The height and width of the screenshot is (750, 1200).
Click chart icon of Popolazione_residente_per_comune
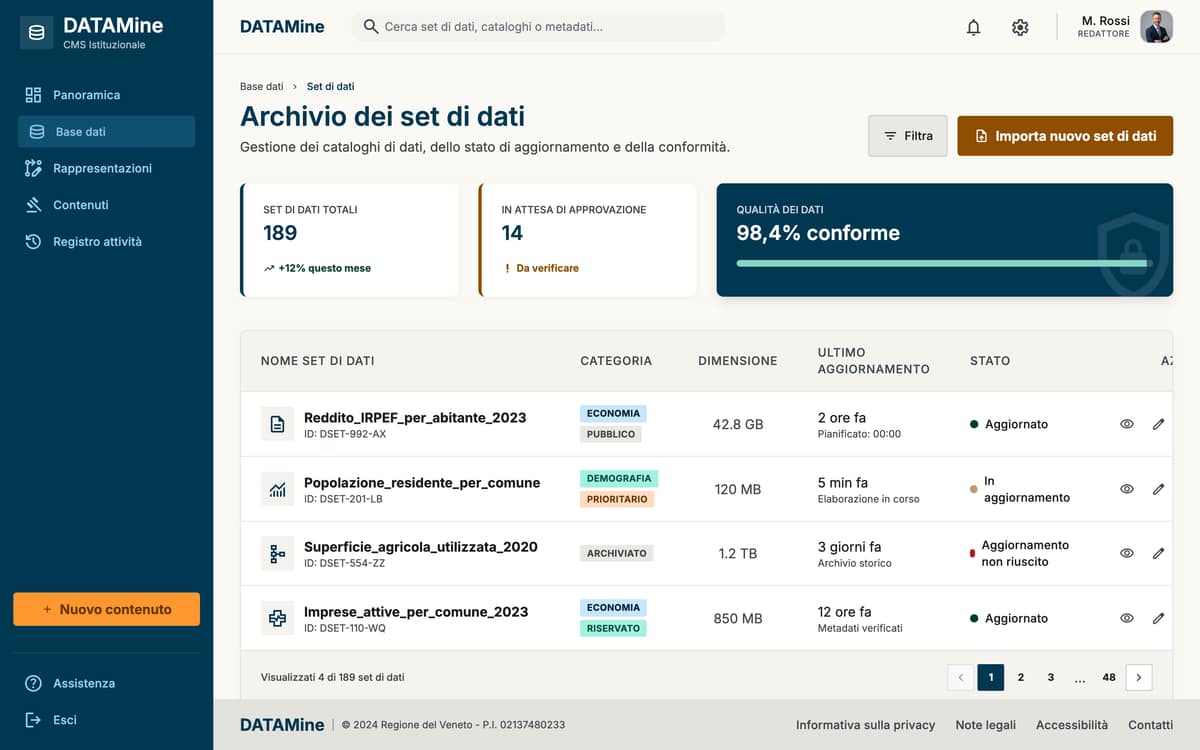278,489
